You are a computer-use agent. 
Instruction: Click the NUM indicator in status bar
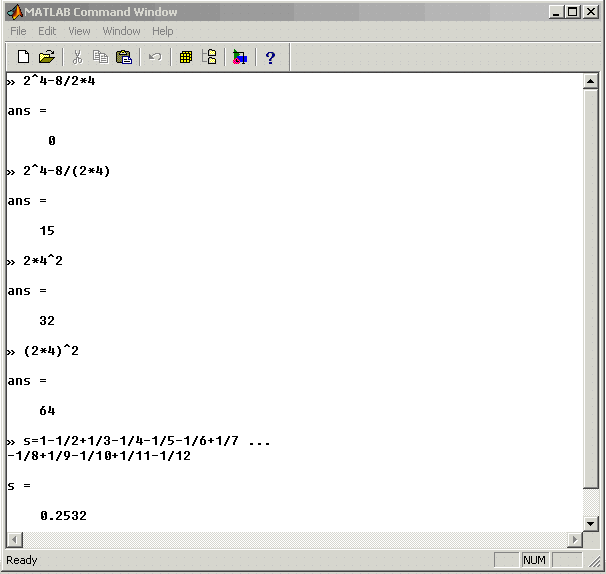(x=534, y=560)
